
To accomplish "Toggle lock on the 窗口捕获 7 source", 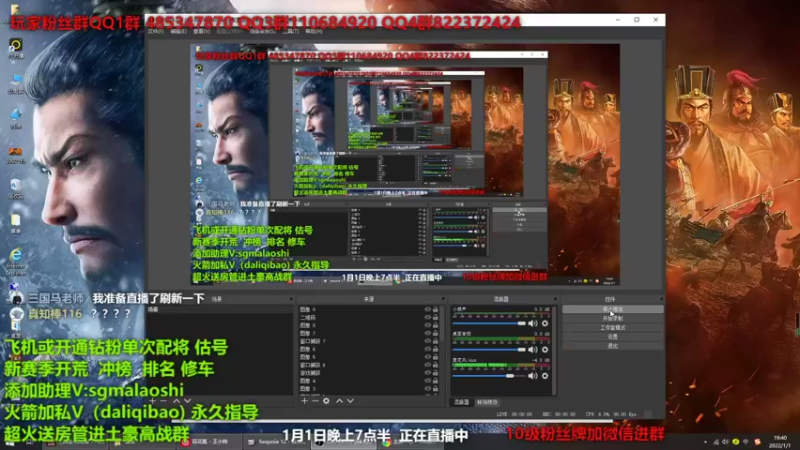I will pyautogui.click(x=435, y=341).
